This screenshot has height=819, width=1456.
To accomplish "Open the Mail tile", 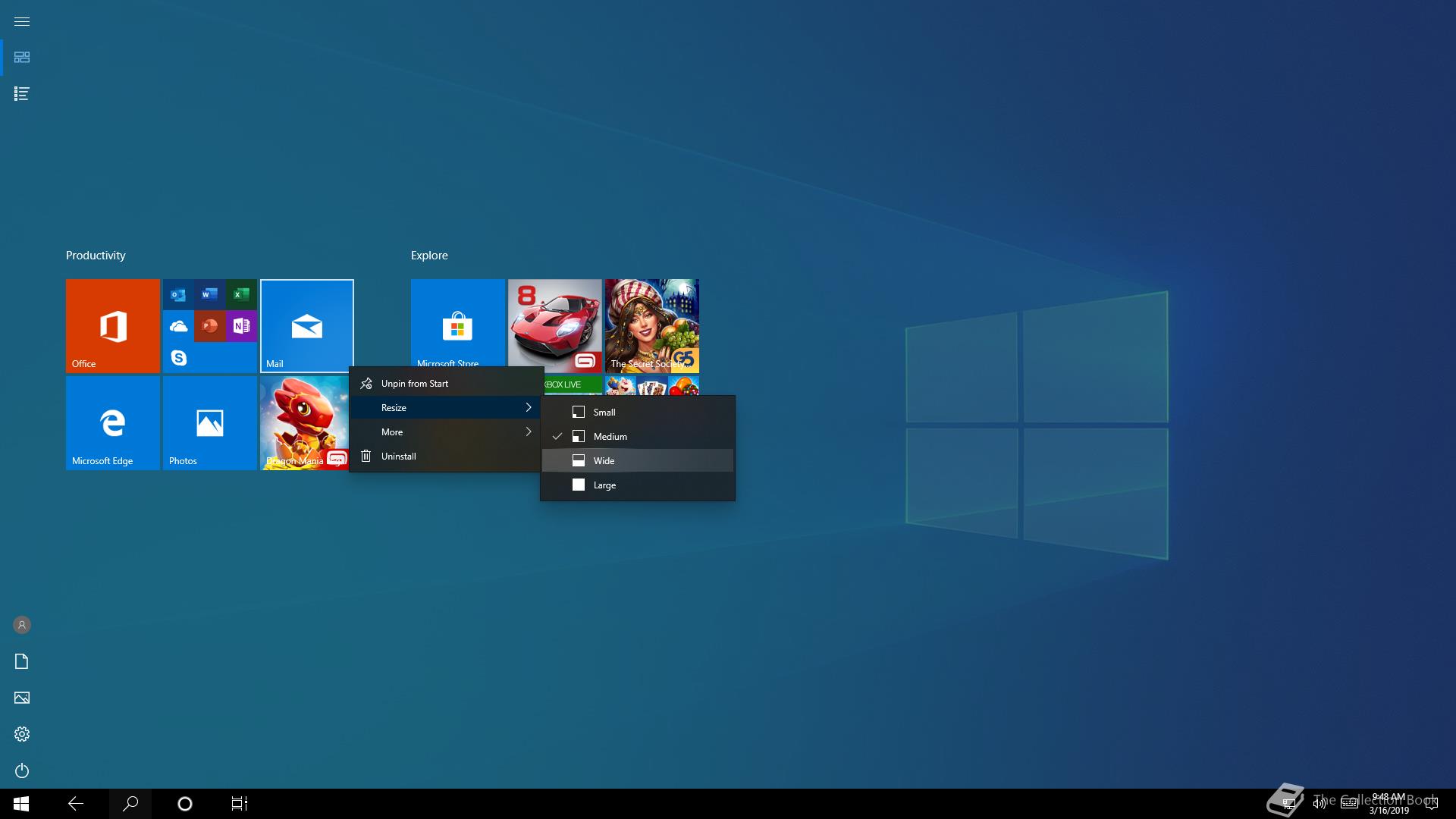I will tap(307, 326).
